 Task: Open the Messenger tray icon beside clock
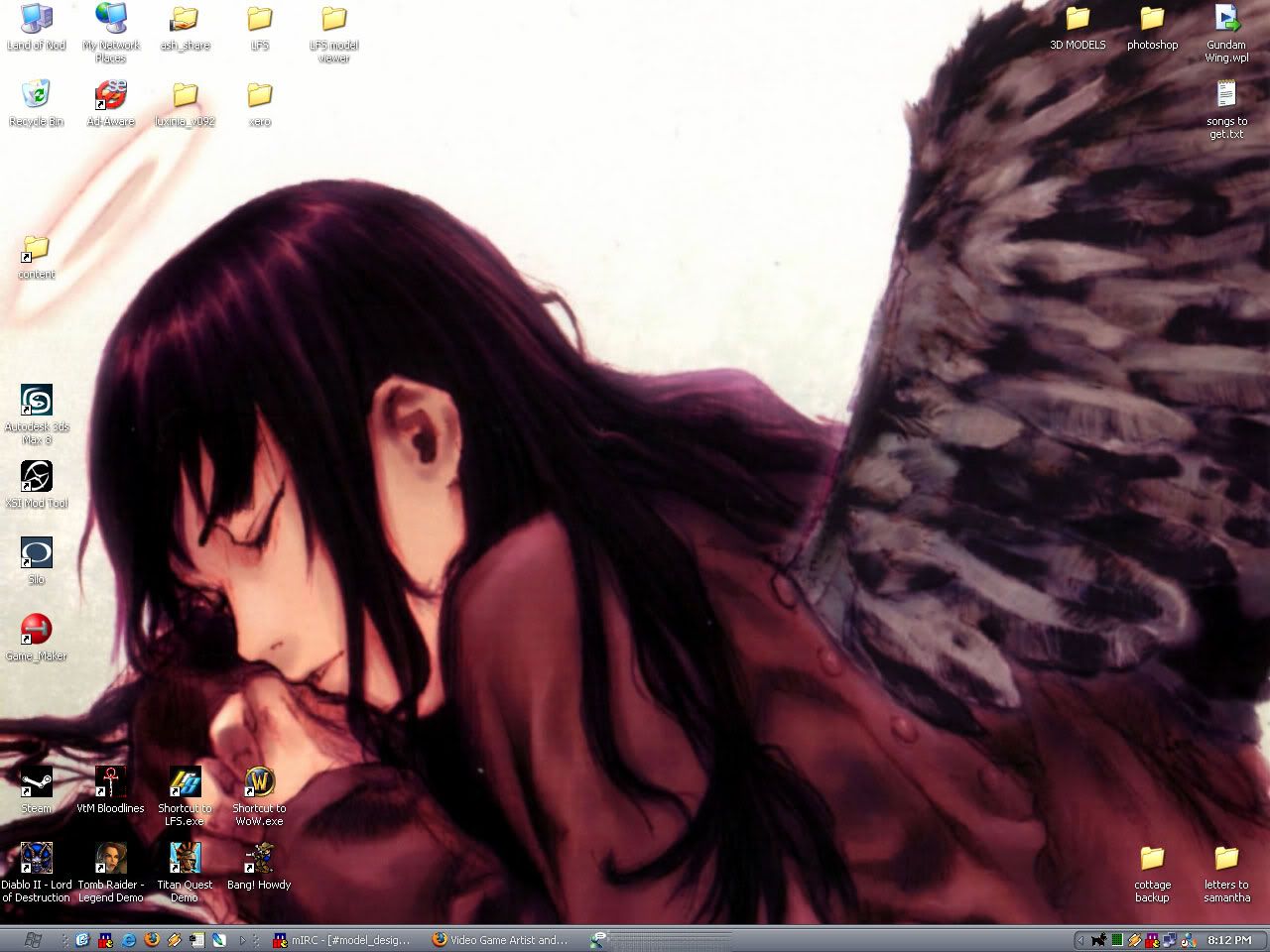click(1189, 940)
